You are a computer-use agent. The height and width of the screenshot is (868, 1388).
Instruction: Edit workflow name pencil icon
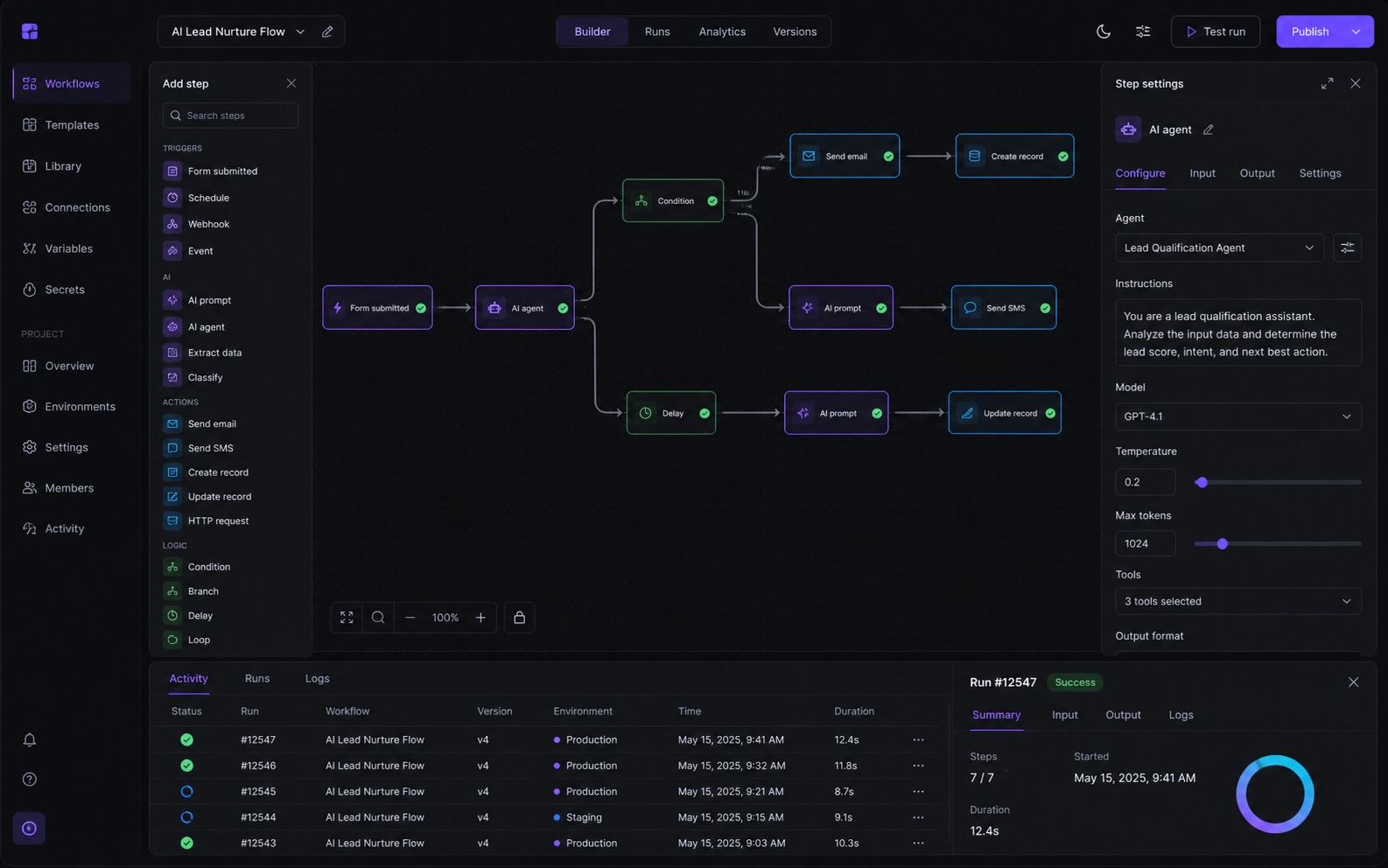pos(327,31)
